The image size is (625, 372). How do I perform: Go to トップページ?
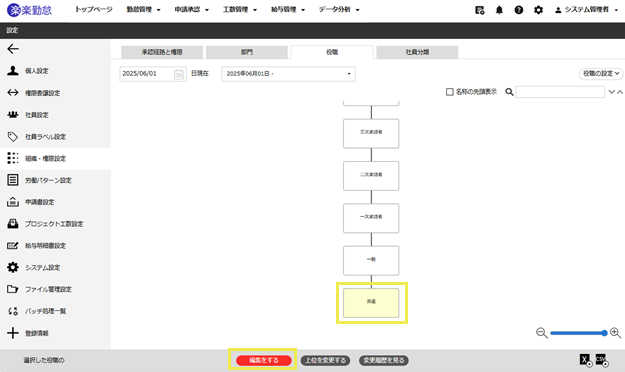coord(94,10)
